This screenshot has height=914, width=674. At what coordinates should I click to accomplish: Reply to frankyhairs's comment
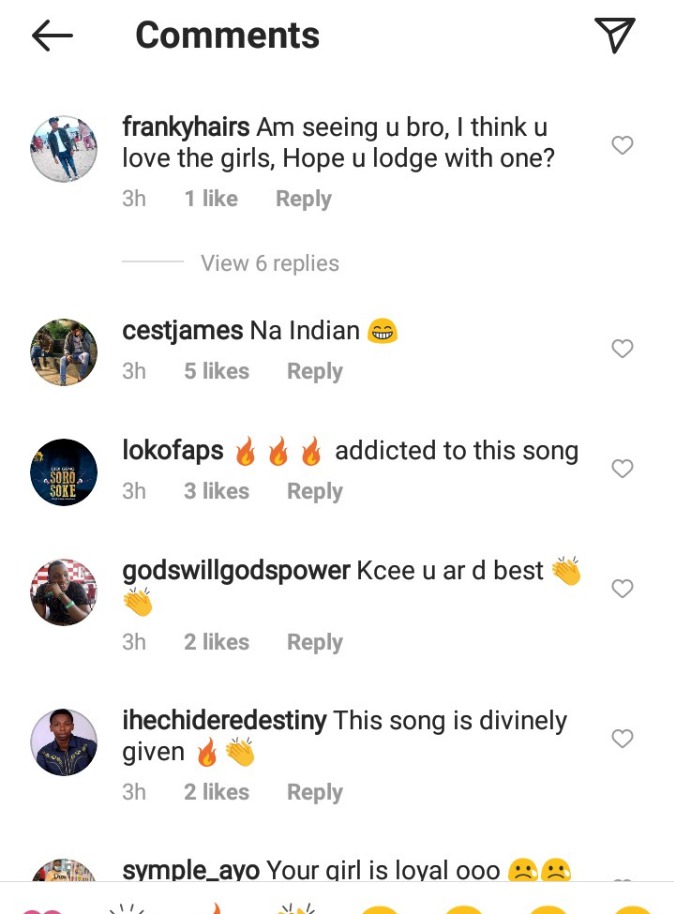point(303,199)
